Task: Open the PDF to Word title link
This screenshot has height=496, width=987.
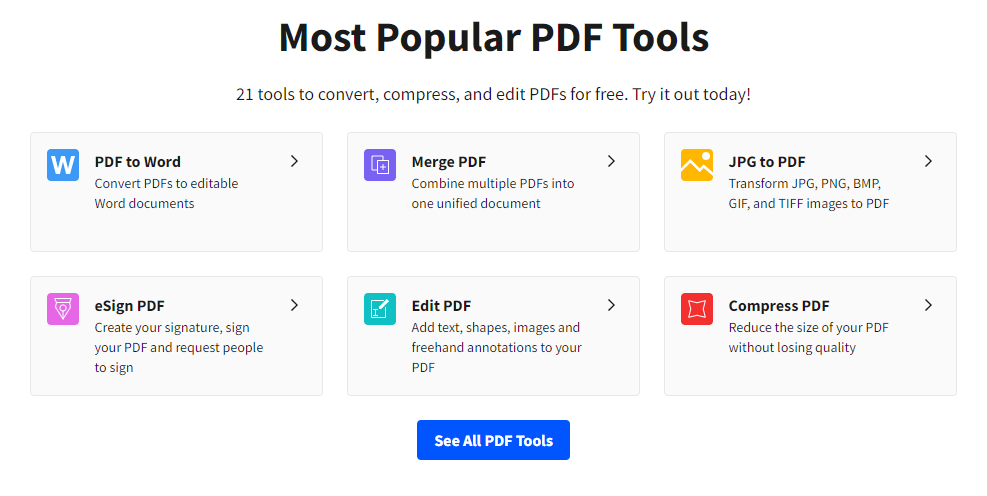Action: pyautogui.click(x=138, y=162)
